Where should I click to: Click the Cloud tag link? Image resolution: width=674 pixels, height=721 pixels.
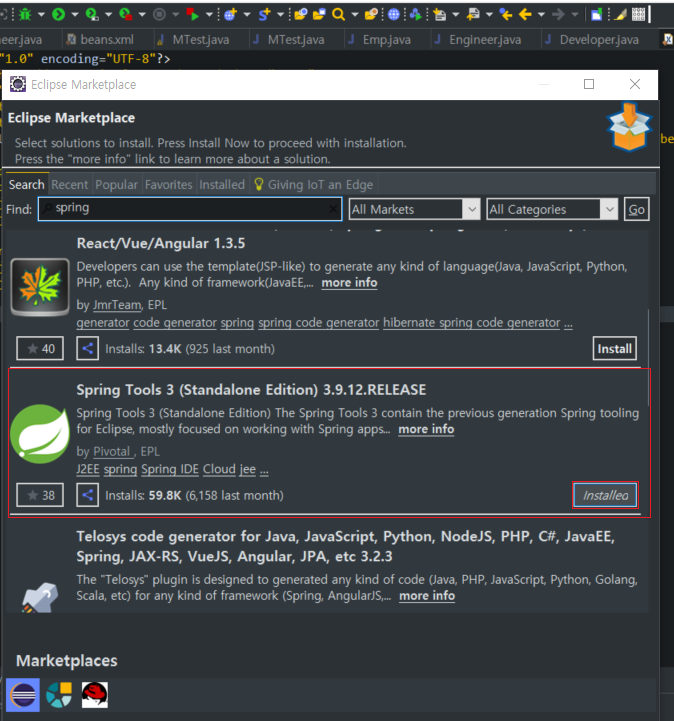[219, 469]
